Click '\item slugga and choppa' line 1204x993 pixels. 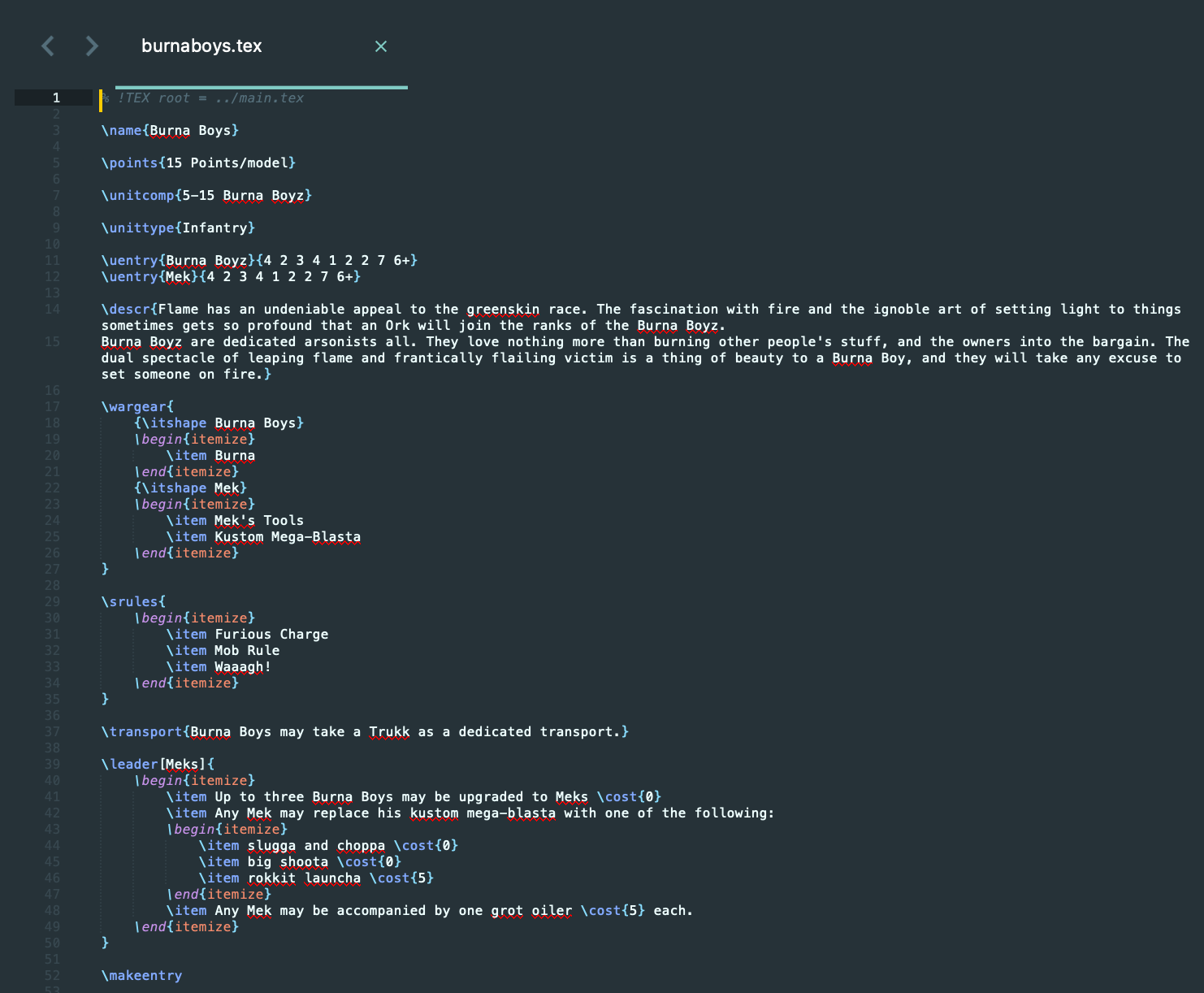328,846
